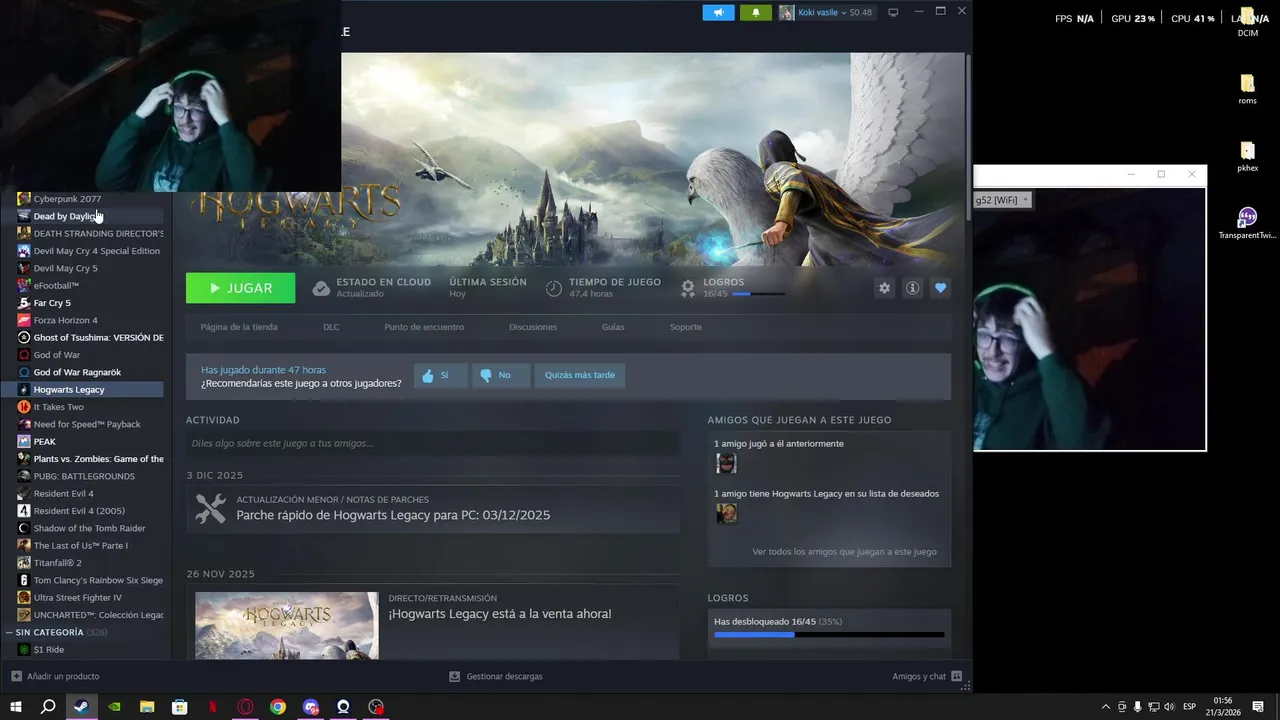Open Hogwarts Legacy sale broadcast thumbnail
Image resolution: width=1280 pixels, height=720 pixels.
[287, 625]
